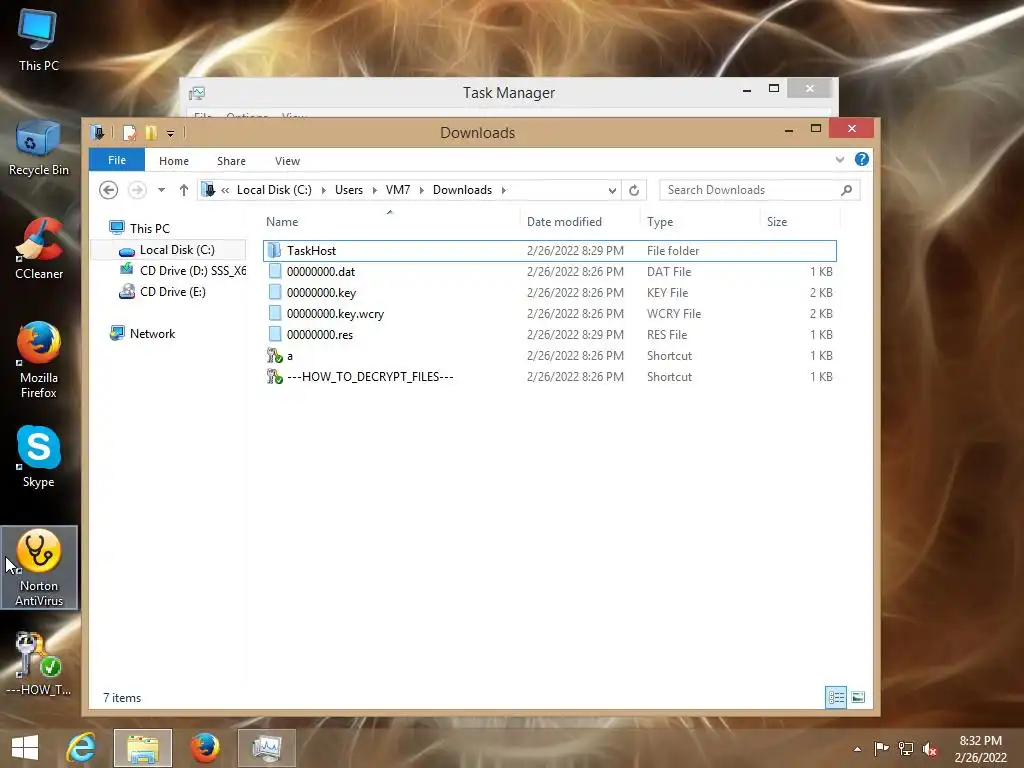Click New Folder icon in quick access toolbar

(x=151, y=133)
